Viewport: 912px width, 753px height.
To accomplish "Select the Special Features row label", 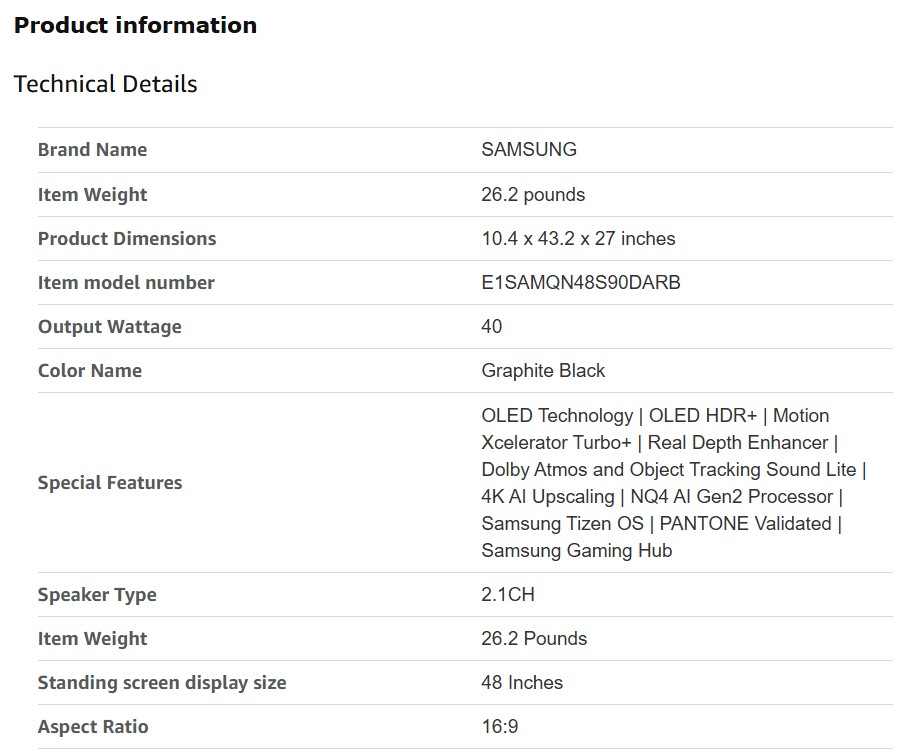I will 110,483.
